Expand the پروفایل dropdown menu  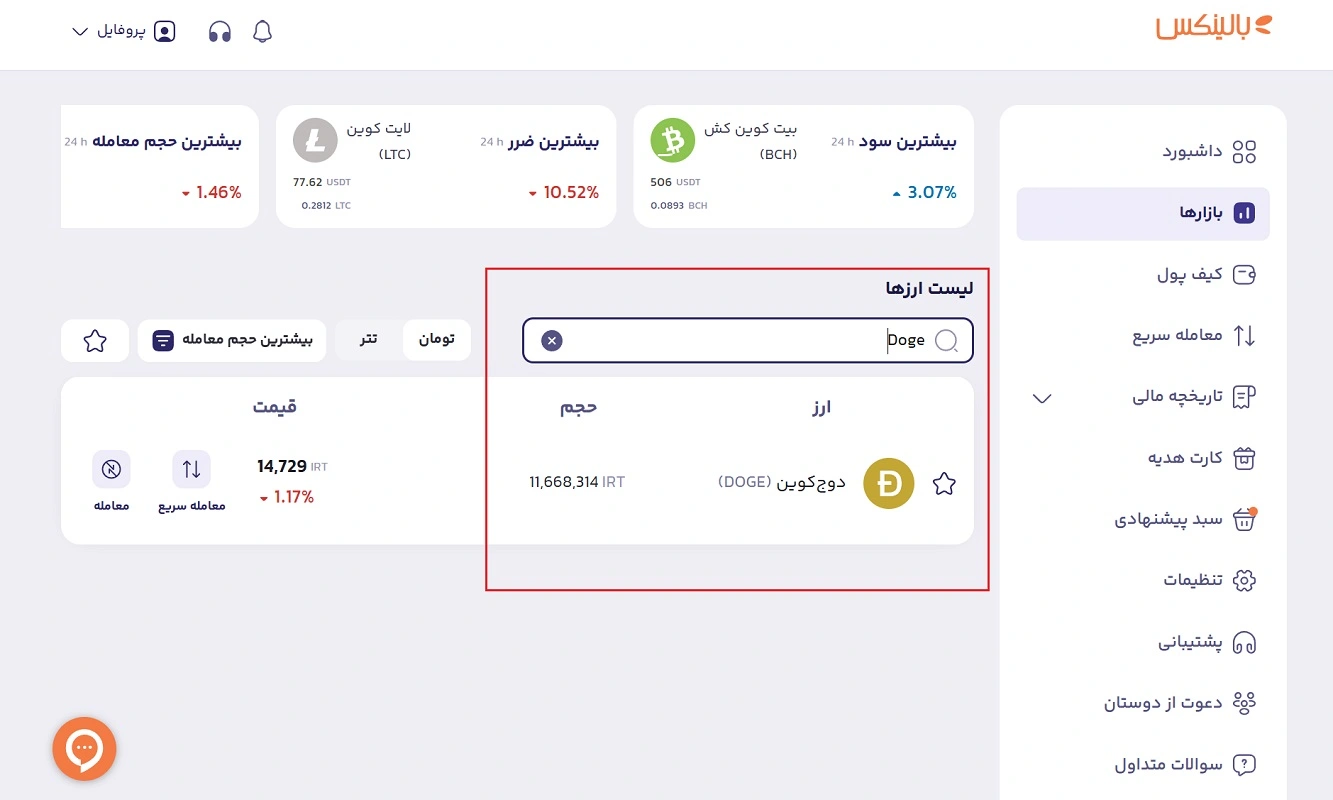tap(124, 31)
